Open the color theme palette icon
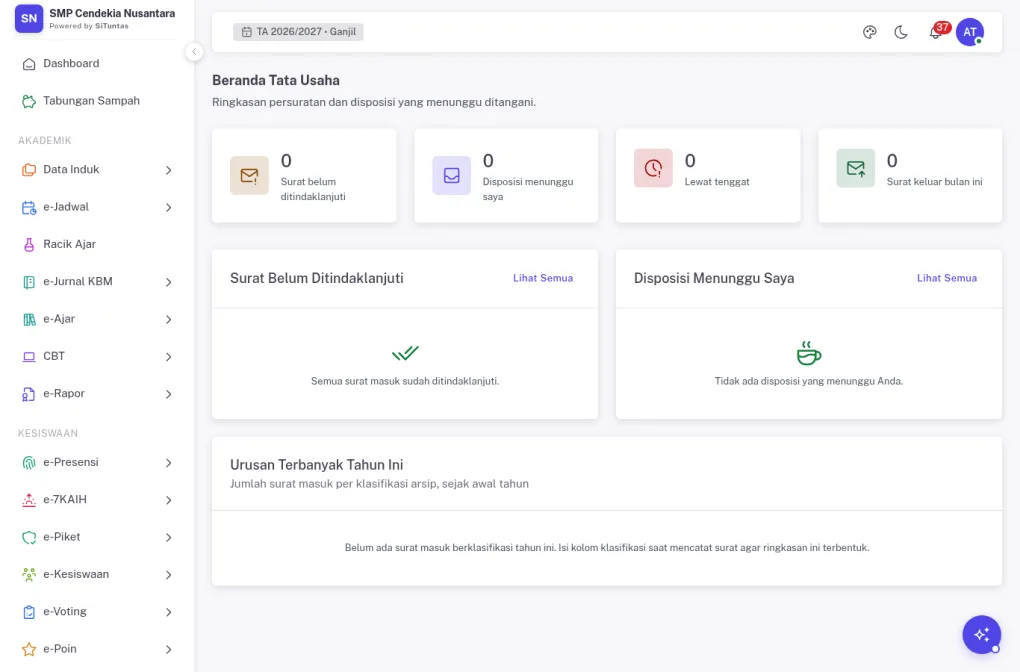This screenshot has width=1020, height=672. pos(870,32)
